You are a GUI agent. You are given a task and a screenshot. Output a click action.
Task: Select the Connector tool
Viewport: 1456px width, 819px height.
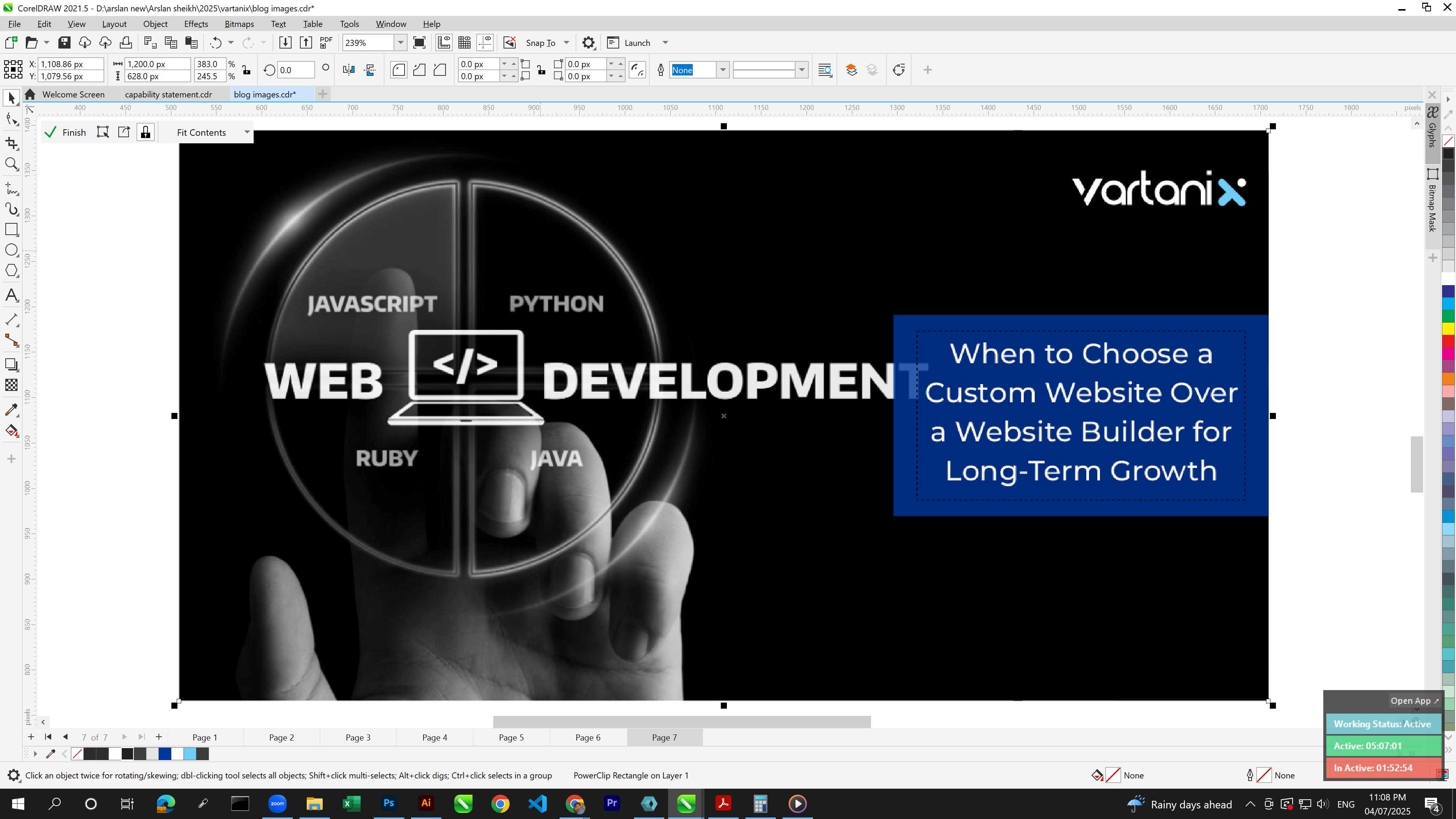point(11,340)
